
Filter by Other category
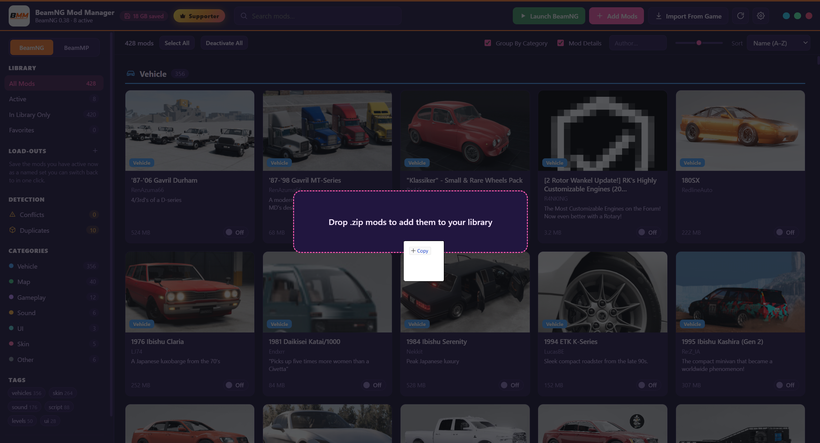coord(53,360)
